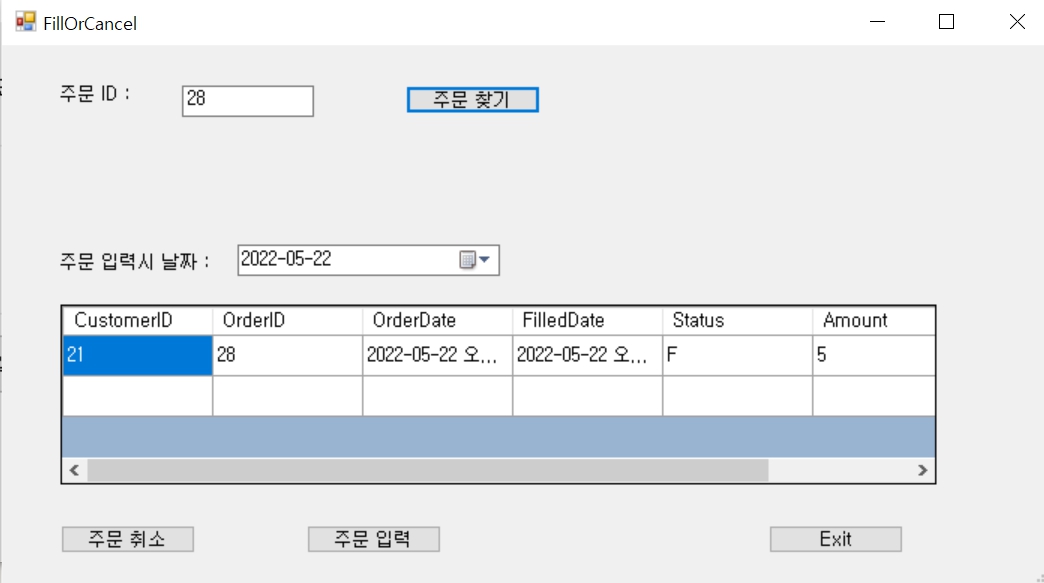Click the Exit button
1044x583 pixels.
pyautogui.click(x=835, y=538)
